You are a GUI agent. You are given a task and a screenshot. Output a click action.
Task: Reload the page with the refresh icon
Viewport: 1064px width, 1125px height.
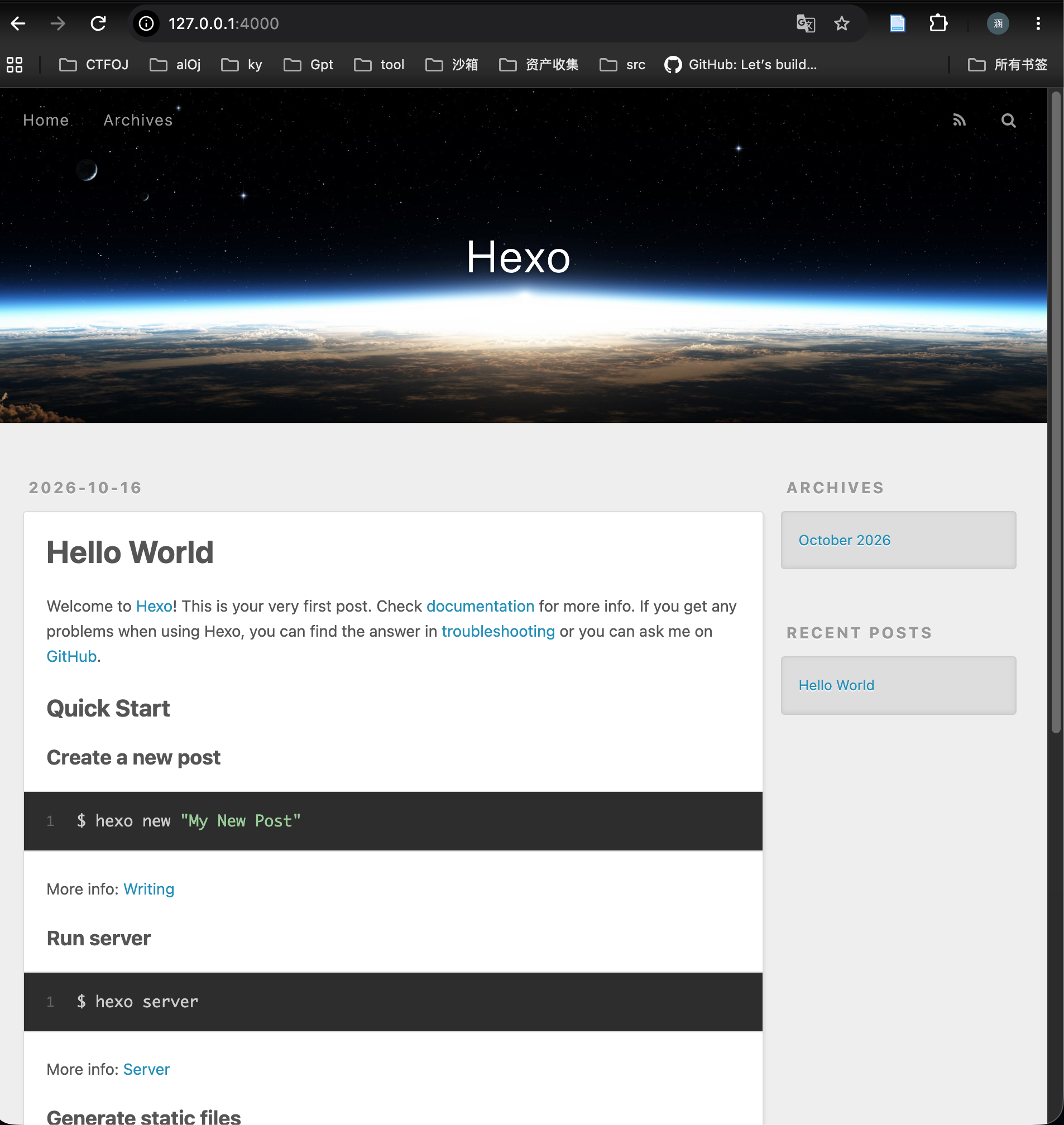(x=98, y=23)
